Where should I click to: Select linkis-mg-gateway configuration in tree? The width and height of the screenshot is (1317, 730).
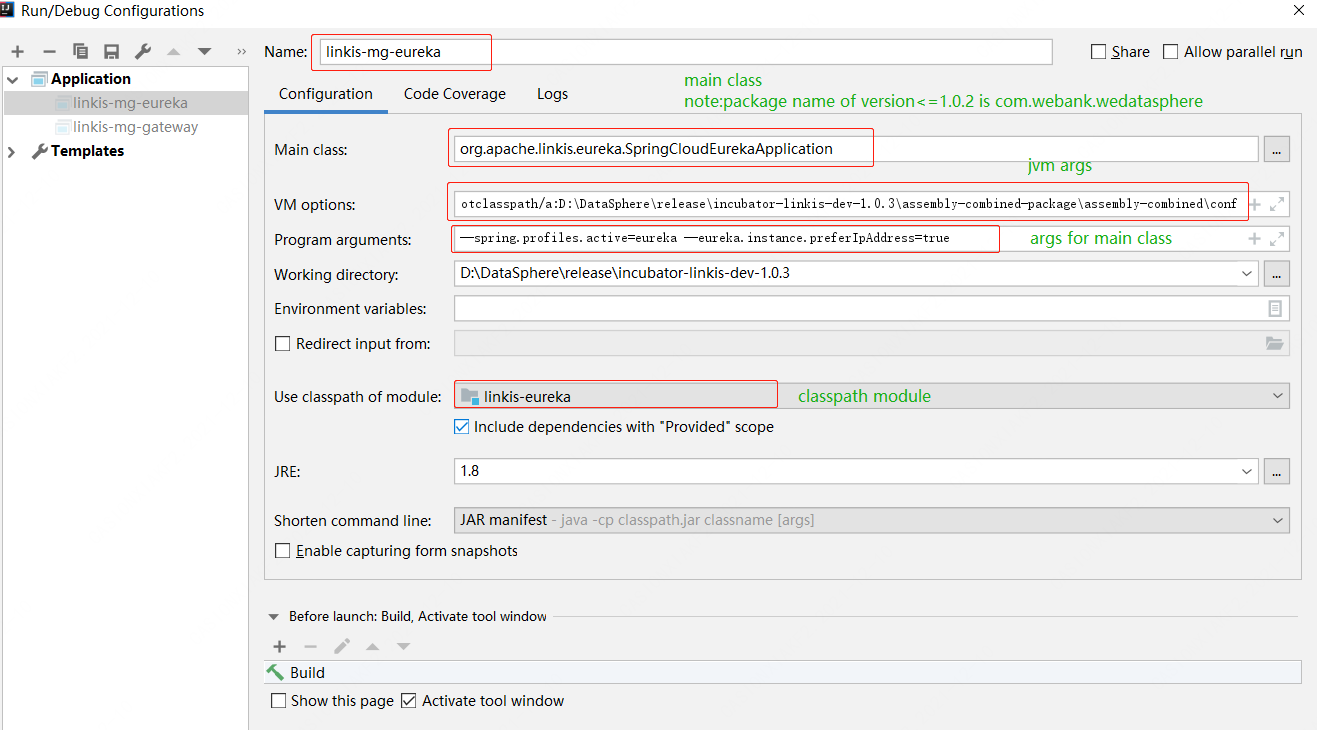[x=135, y=127]
